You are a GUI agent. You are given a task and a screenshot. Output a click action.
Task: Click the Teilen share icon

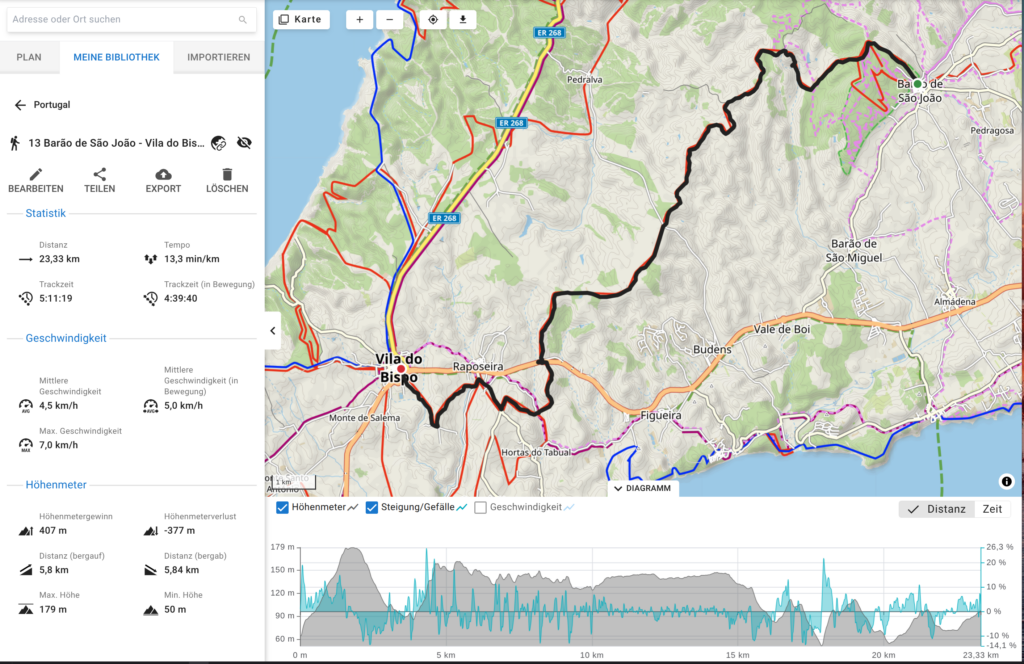coord(99,175)
